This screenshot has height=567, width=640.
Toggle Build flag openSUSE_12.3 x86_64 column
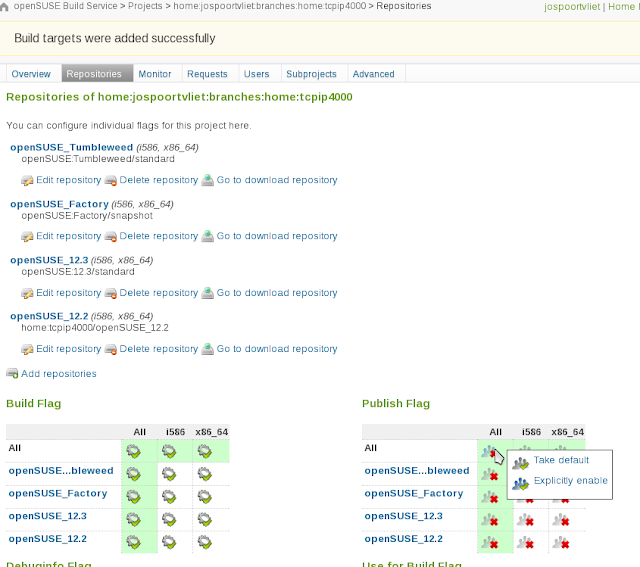pos(204,520)
